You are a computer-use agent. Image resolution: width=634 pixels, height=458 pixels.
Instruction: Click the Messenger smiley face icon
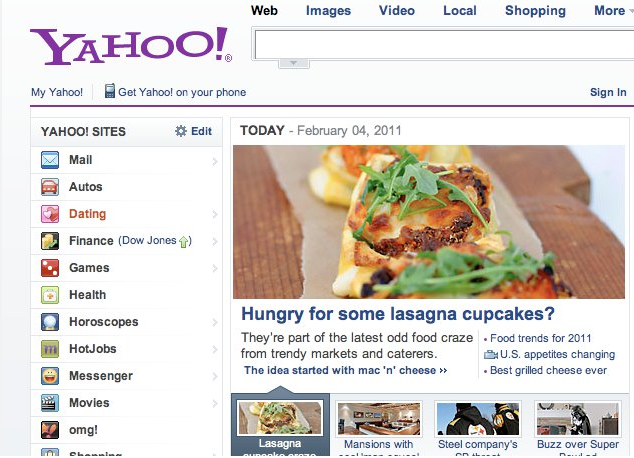click(50, 376)
